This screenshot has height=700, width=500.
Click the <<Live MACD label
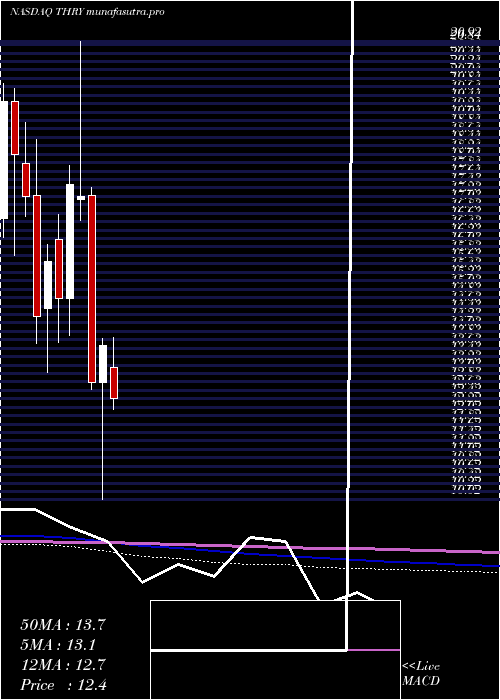pyautogui.click(x=421, y=674)
